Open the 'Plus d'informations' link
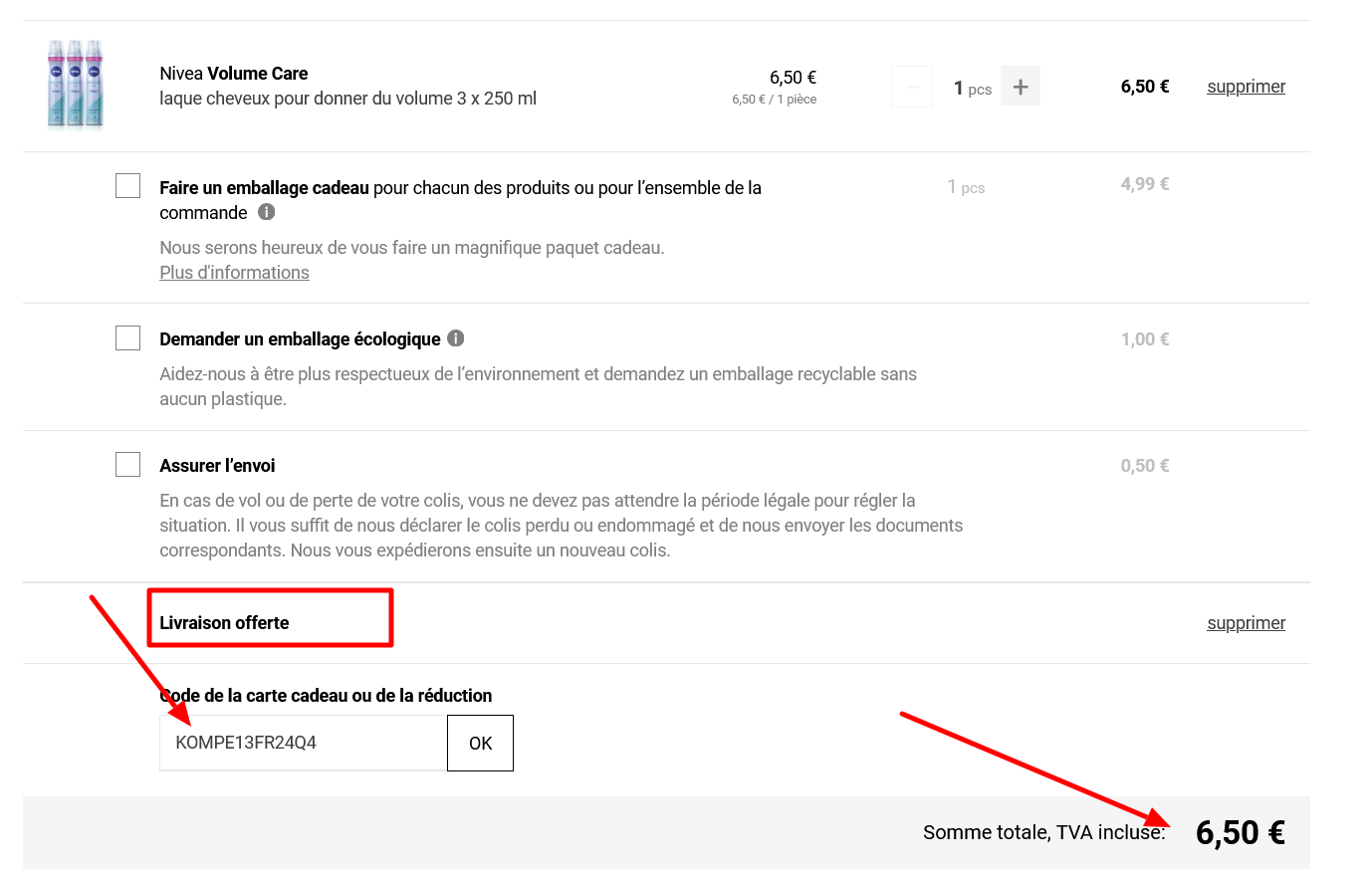Screen dimensions: 1372x875 [234, 273]
